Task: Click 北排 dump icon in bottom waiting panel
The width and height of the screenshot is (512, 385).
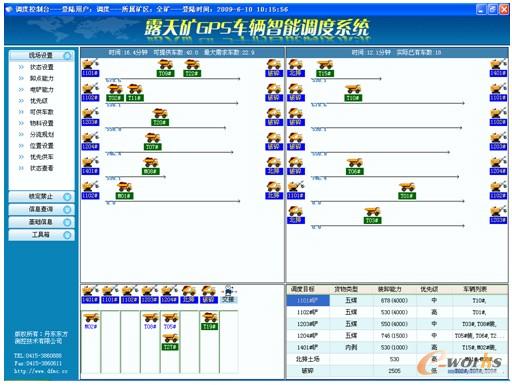Action: tap(189, 294)
